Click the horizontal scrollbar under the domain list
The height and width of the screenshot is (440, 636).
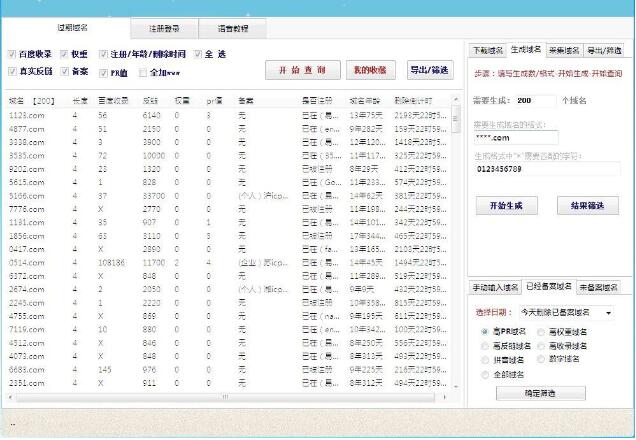click(x=225, y=397)
